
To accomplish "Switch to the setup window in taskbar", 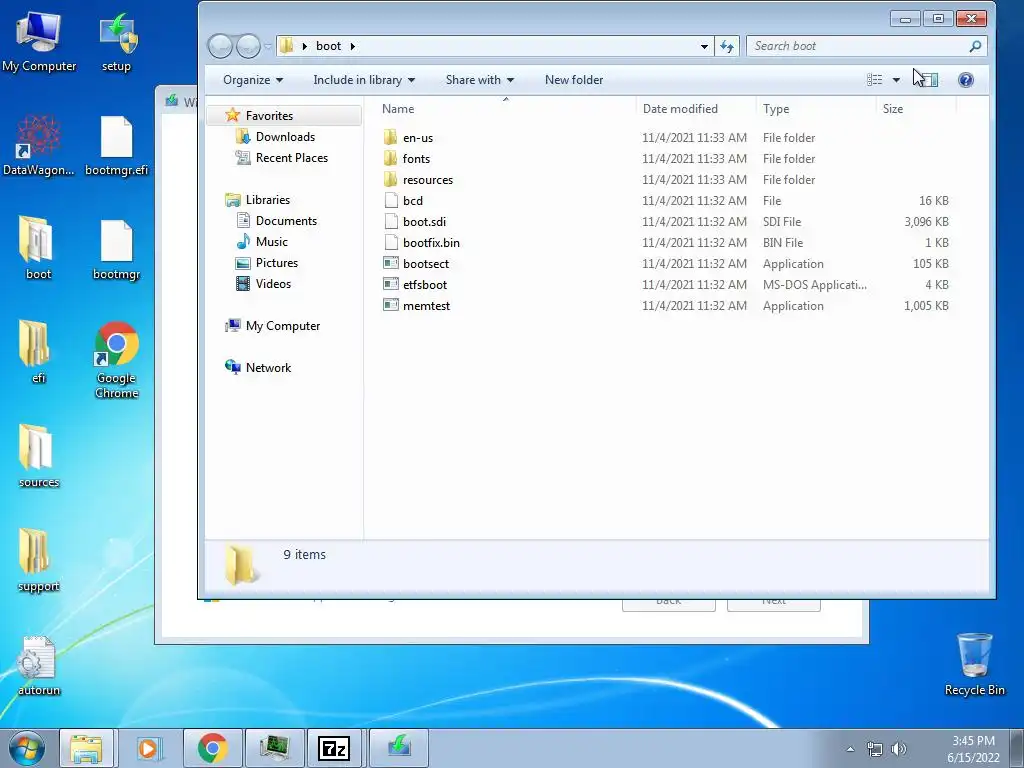I will pyautogui.click(x=399, y=748).
